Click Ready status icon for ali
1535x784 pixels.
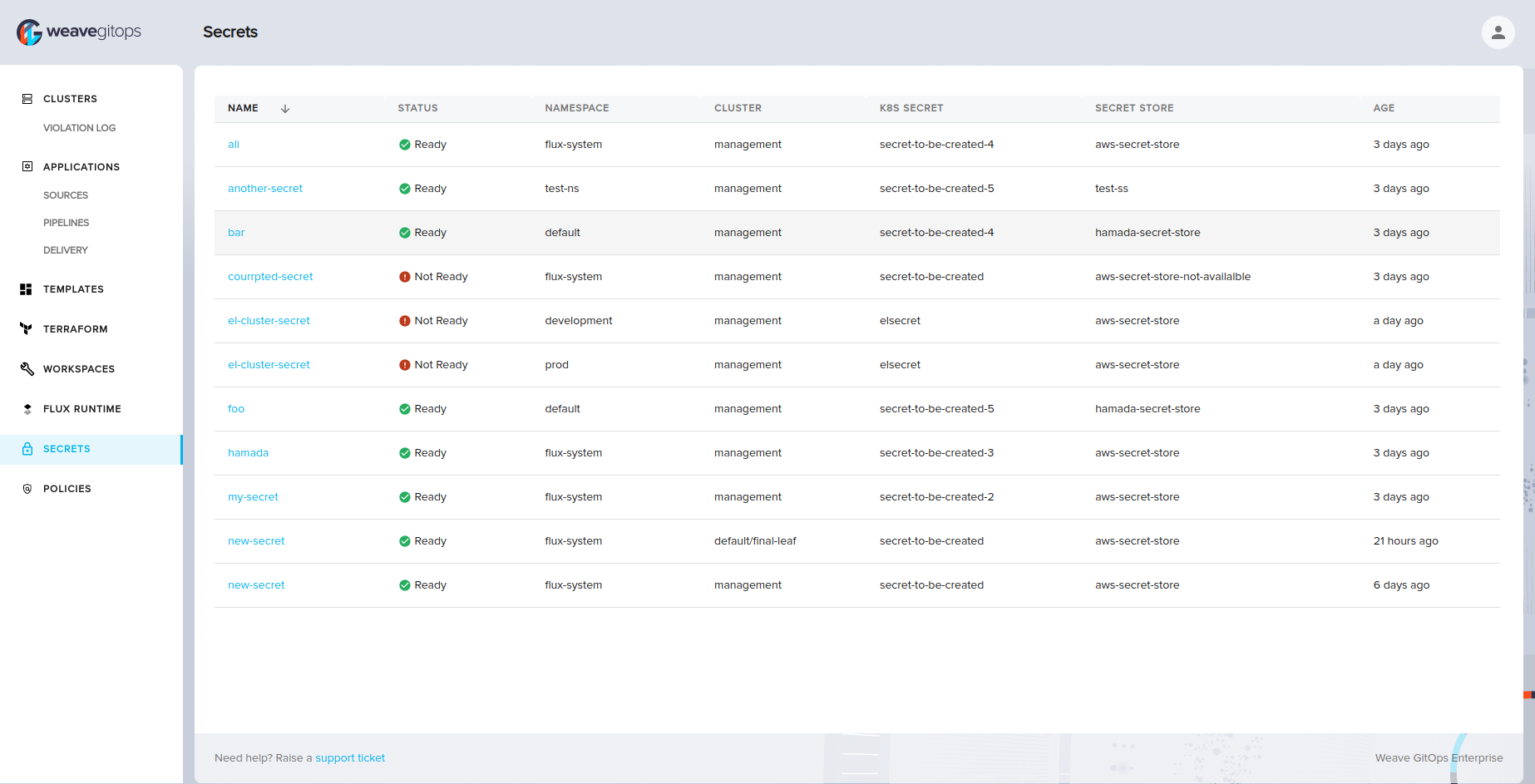405,145
